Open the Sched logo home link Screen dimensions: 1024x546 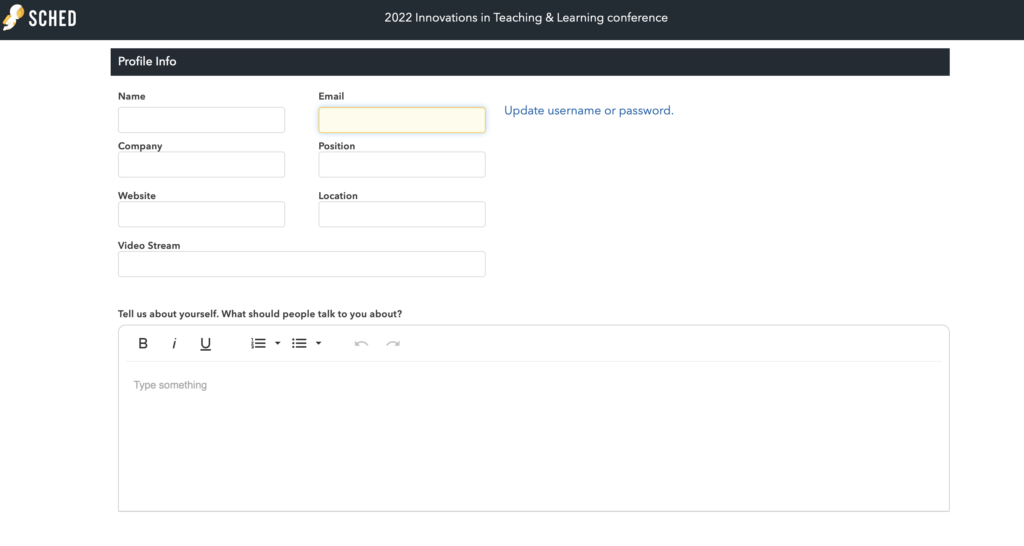click(x=40, y=18)
